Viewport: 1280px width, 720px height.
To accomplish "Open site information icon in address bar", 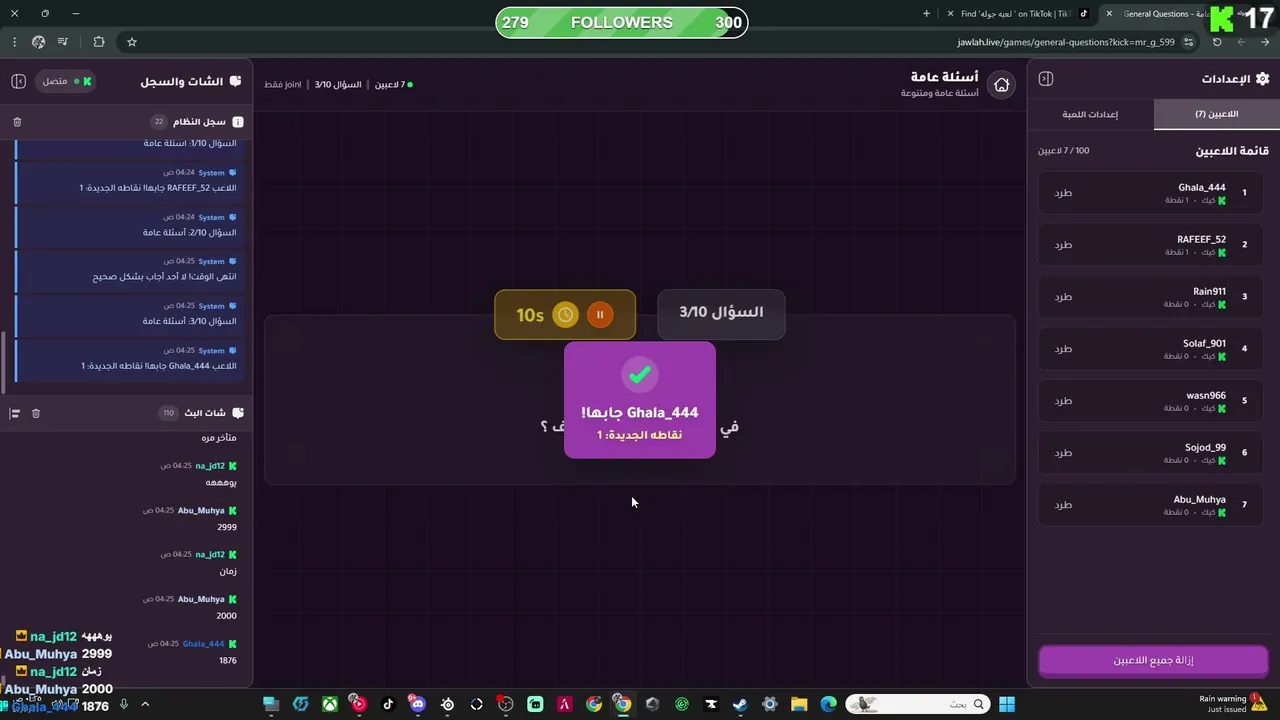I will click(x=1188, y=42).
